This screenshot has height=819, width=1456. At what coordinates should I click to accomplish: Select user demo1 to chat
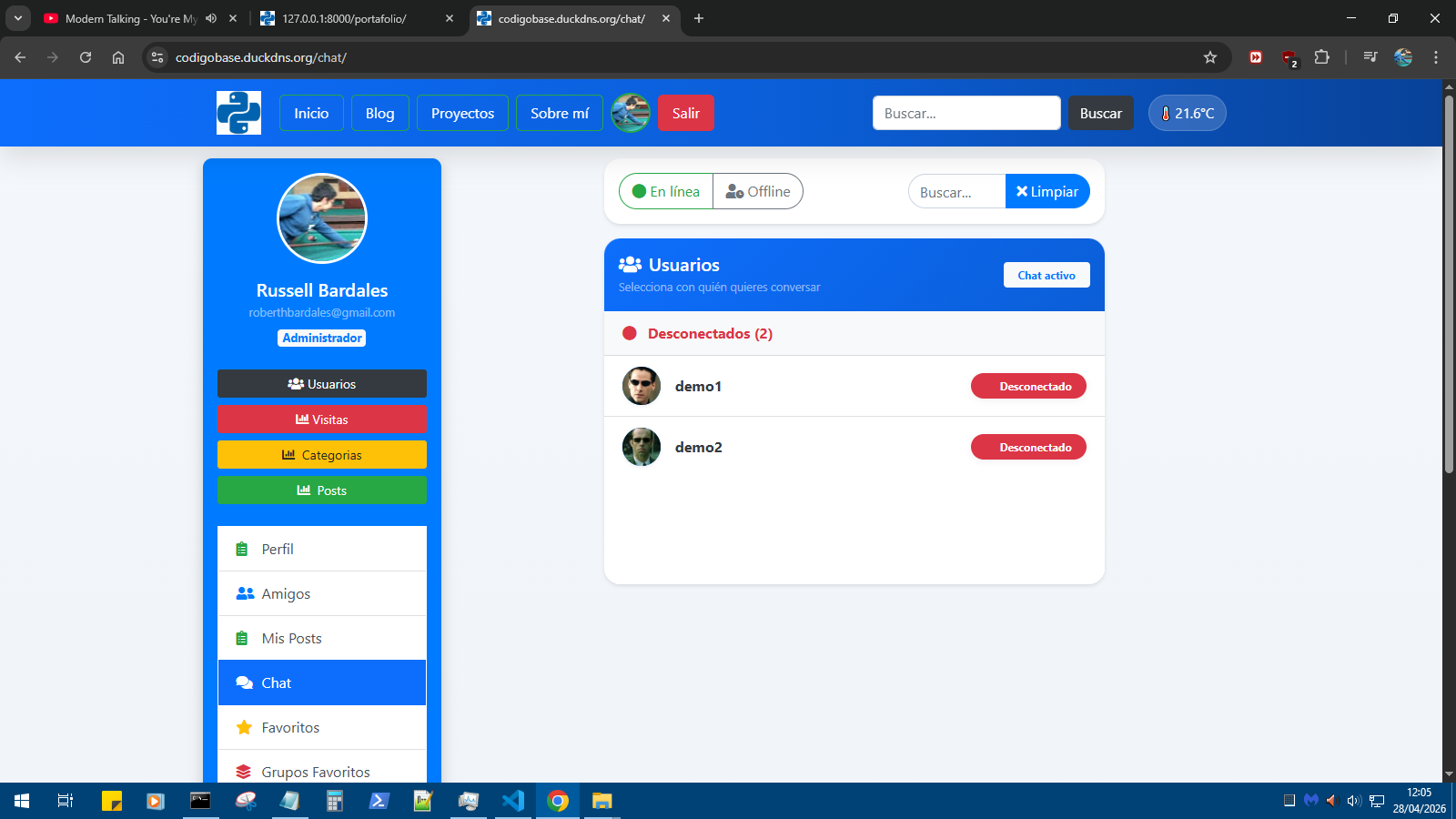pos(854,386)
